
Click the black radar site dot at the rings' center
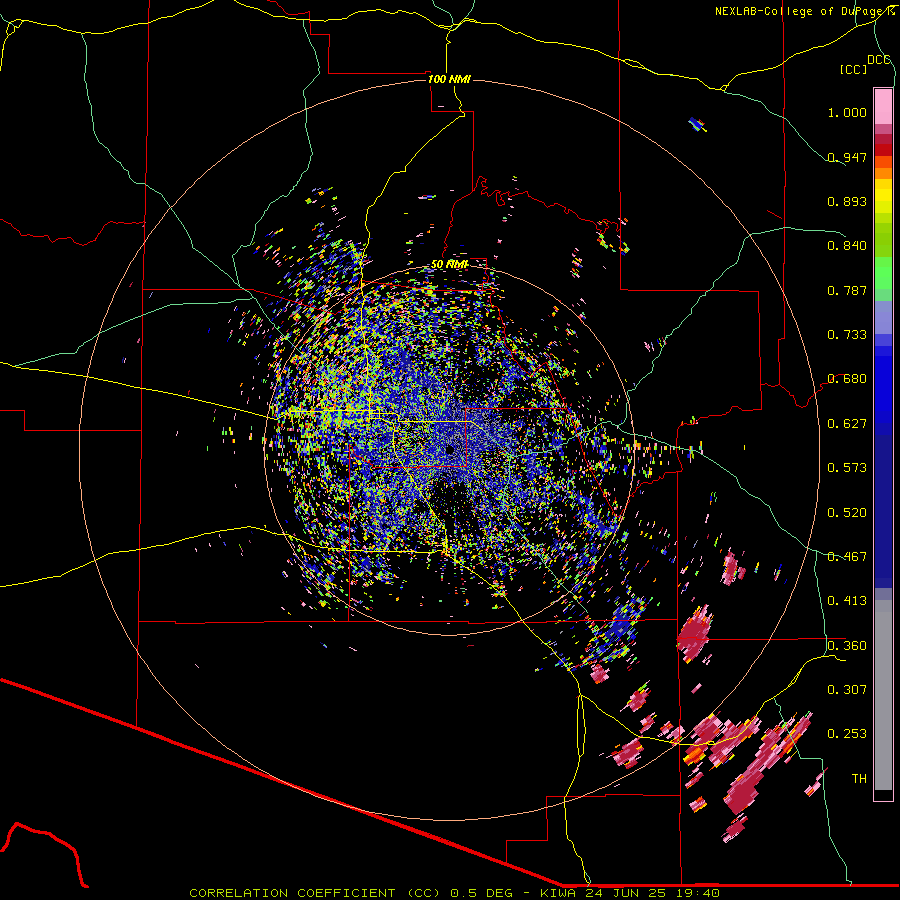[x=449, y=450]
